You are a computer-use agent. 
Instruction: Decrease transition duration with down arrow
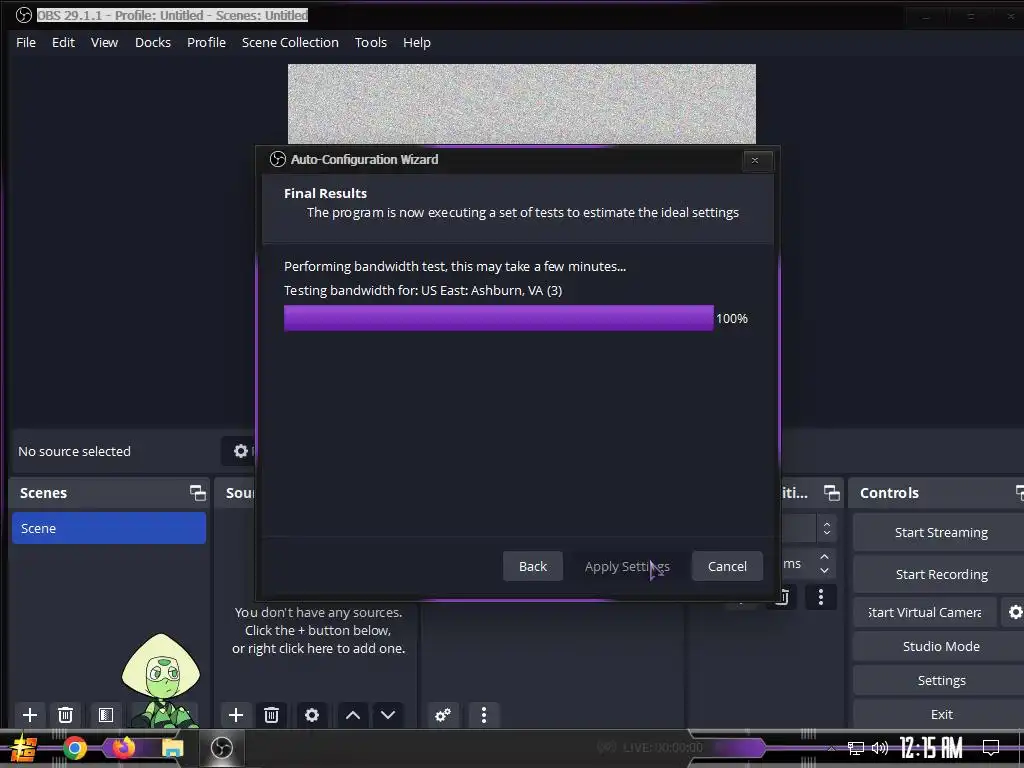coord(824,571)
